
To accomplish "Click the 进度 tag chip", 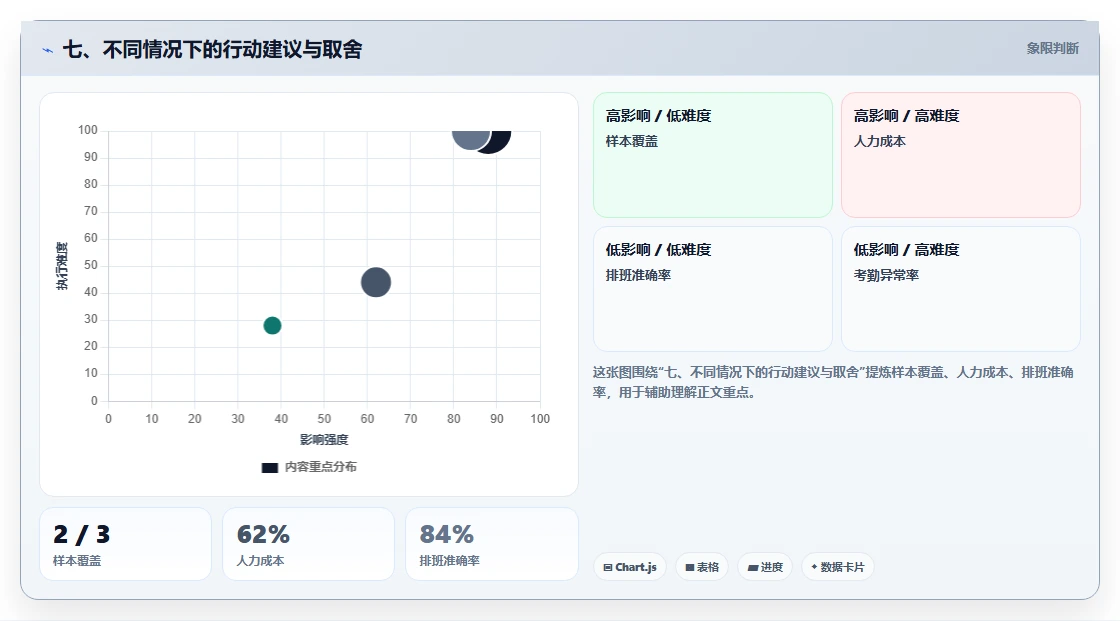I will coord(765,567).
